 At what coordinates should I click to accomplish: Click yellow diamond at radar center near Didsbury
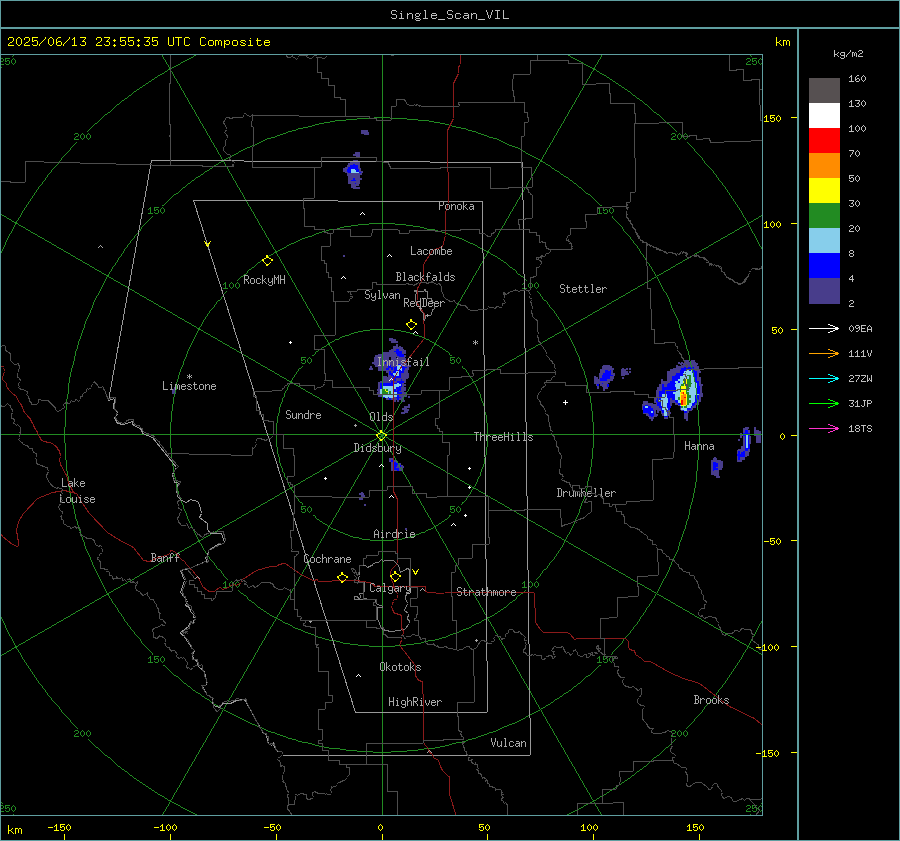tap(381, 436)
